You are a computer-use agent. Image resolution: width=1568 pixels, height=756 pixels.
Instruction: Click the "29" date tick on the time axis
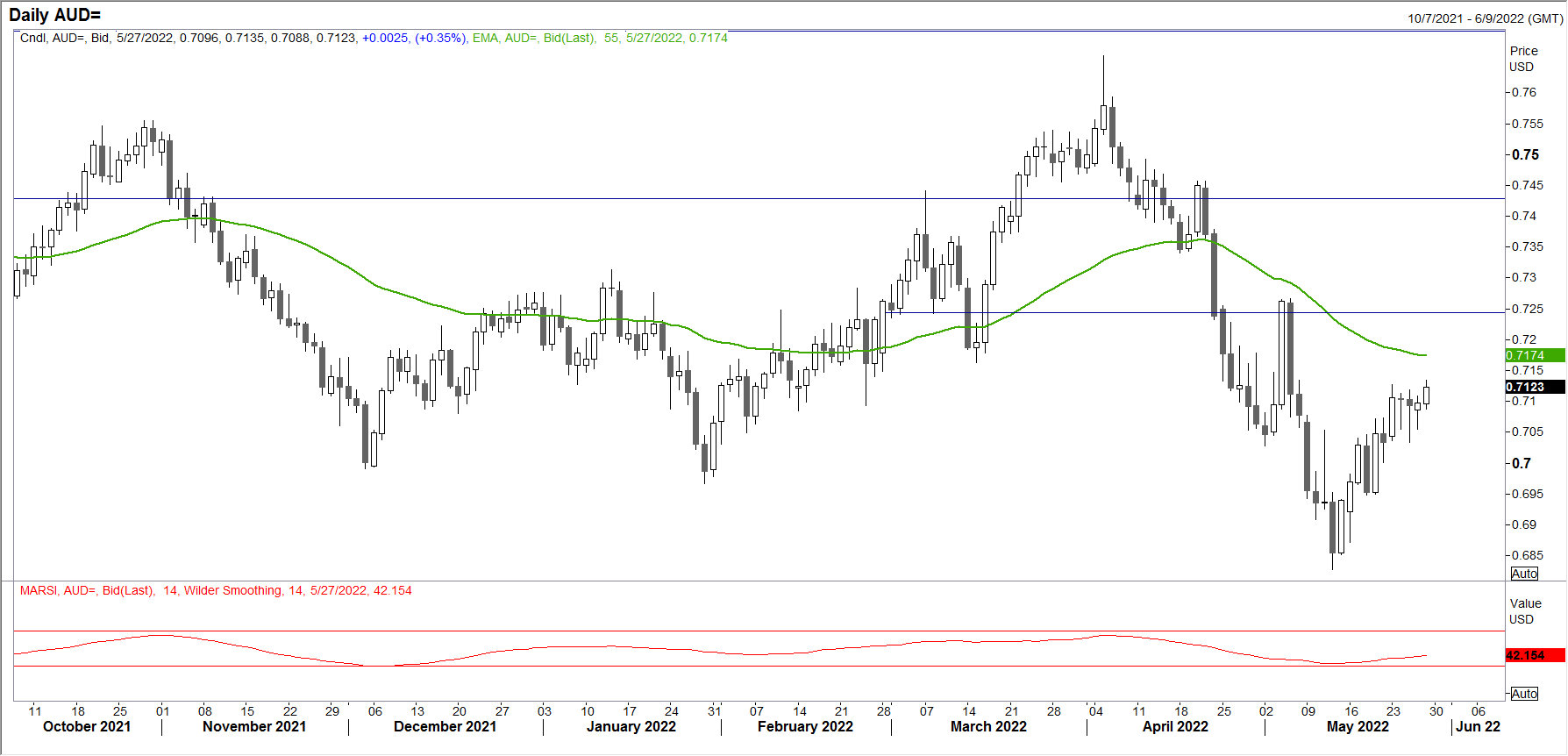tap(332, 711)
